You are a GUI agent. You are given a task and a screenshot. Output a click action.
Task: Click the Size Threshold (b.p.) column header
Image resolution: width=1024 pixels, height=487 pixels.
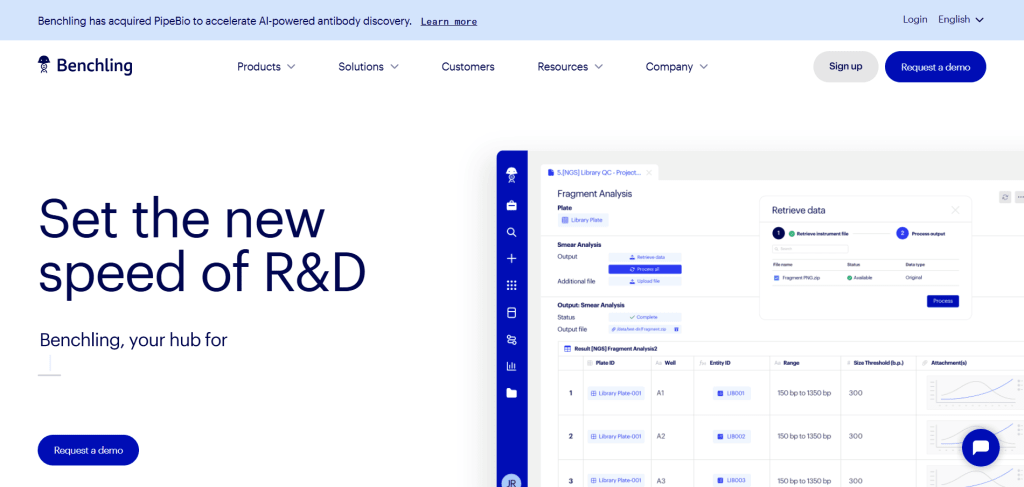(x=879, y=363)
